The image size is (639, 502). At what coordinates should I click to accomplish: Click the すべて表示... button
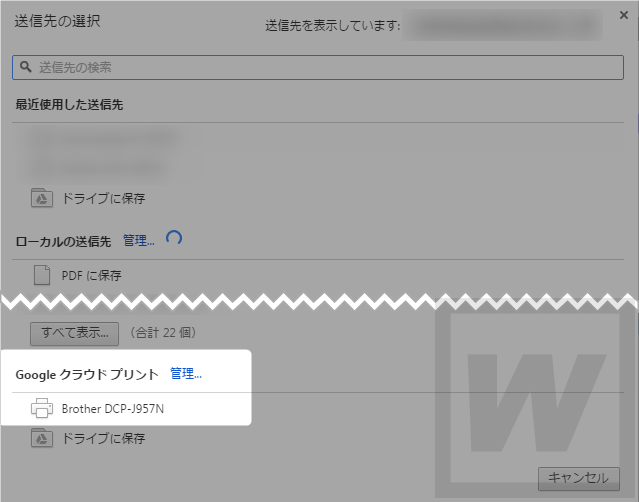click(x=75, y=334)
